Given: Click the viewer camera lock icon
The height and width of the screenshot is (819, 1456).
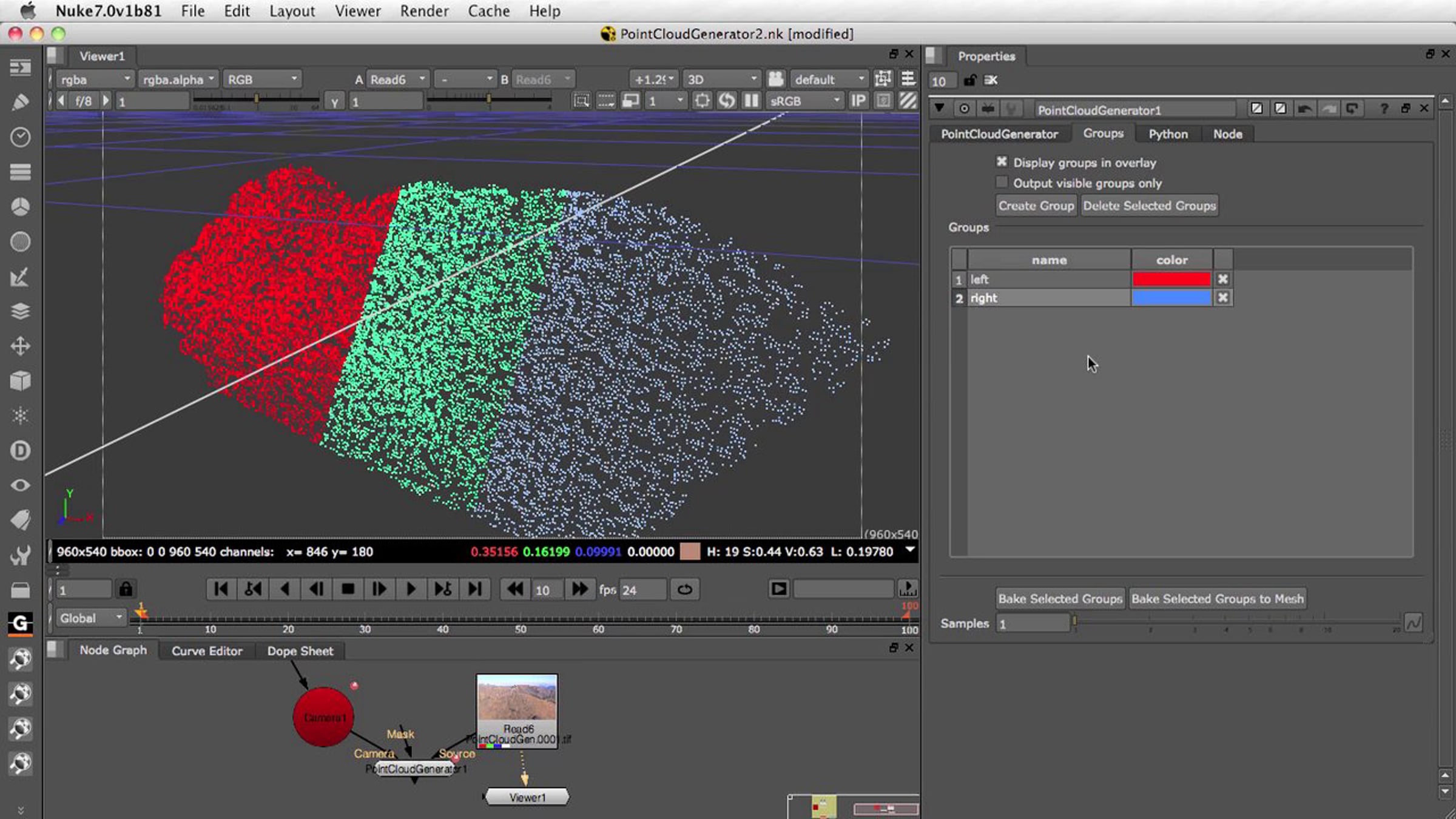Looking at the screenshot, I should 775,79.
